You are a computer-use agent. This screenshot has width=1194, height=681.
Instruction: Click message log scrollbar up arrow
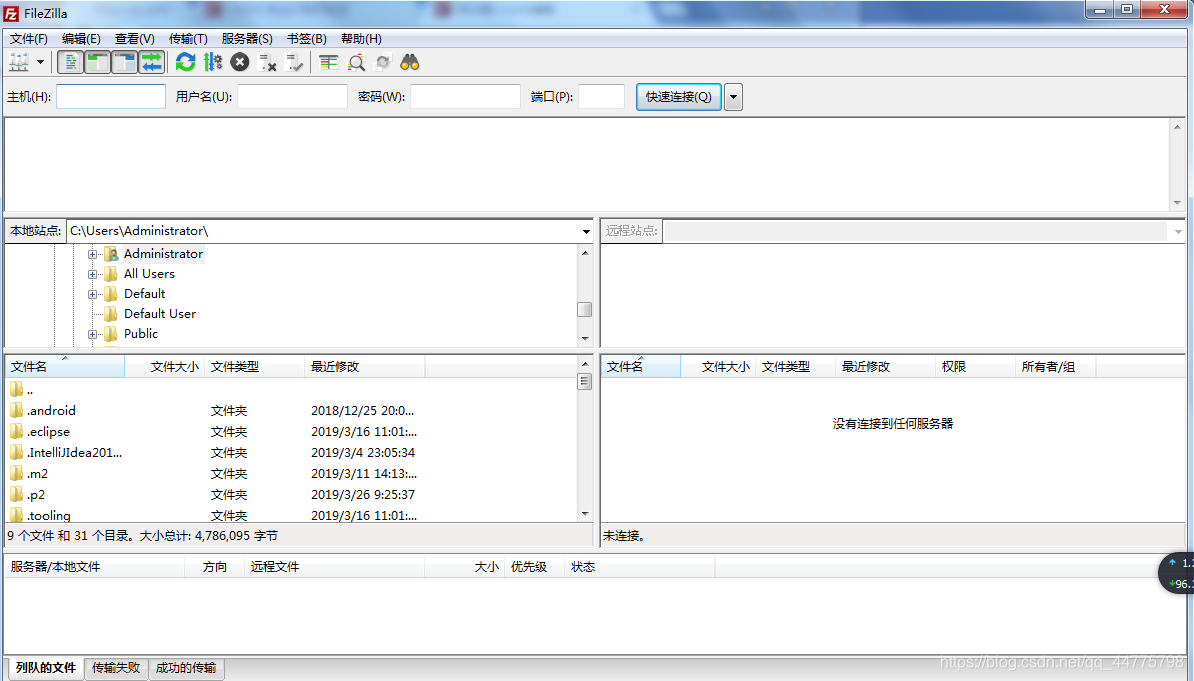click(x=1177, y=128)
